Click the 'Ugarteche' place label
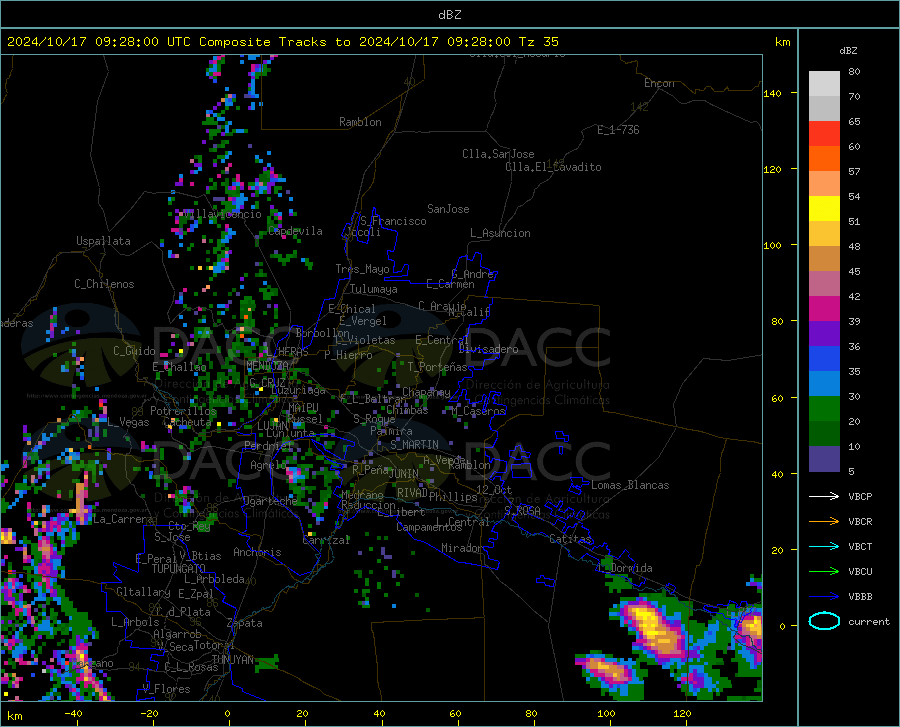 [270, 501]
